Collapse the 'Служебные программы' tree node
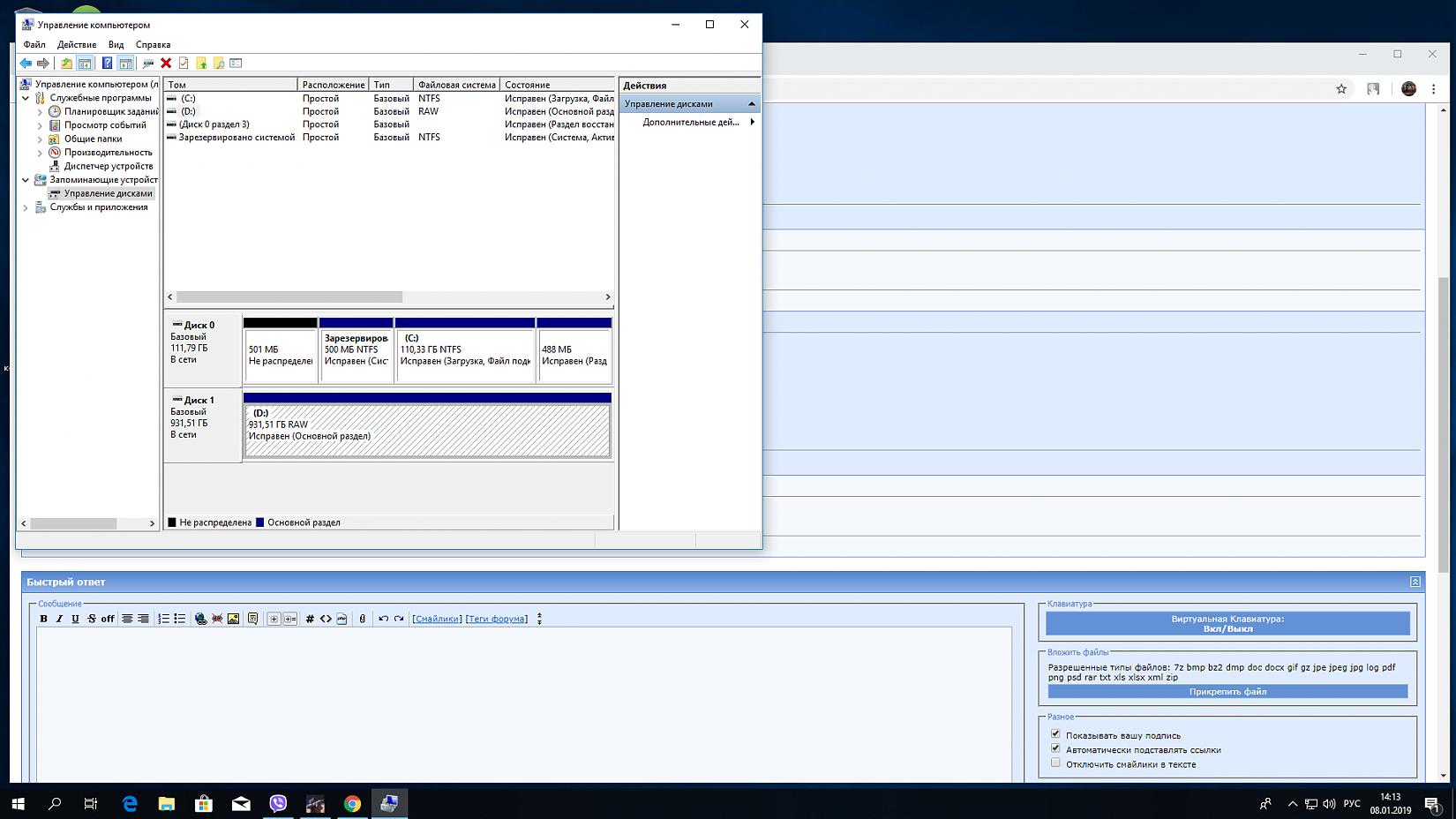The image size is (1456, 819). click(26, 98)
